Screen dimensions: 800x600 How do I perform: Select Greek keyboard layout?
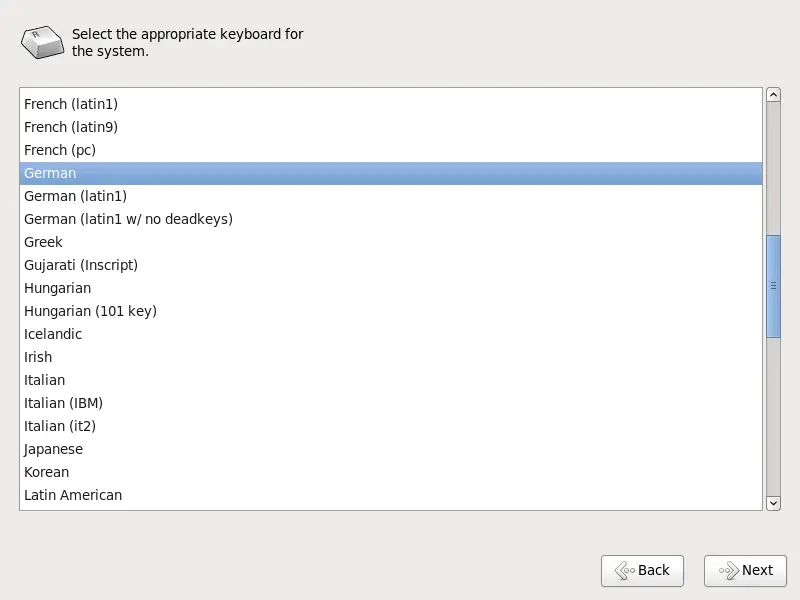(x=391, y=242)
